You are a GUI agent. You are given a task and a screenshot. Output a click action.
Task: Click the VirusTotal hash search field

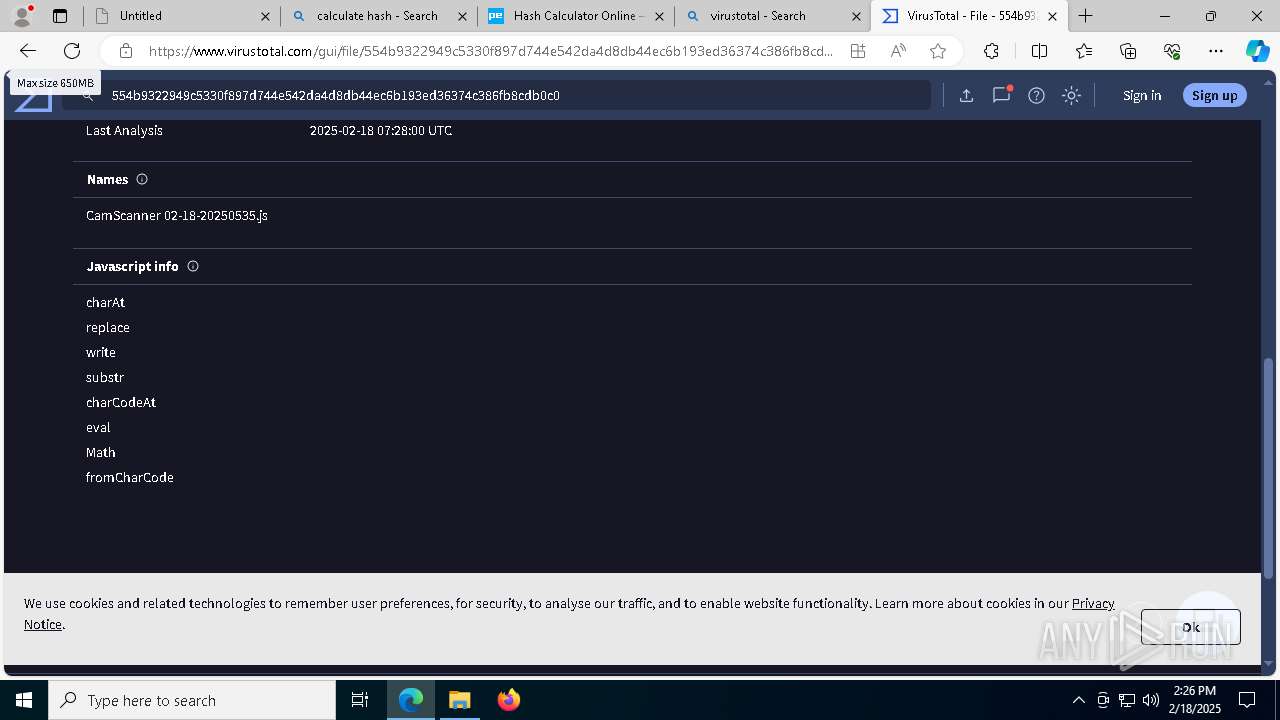pos(497,96)
